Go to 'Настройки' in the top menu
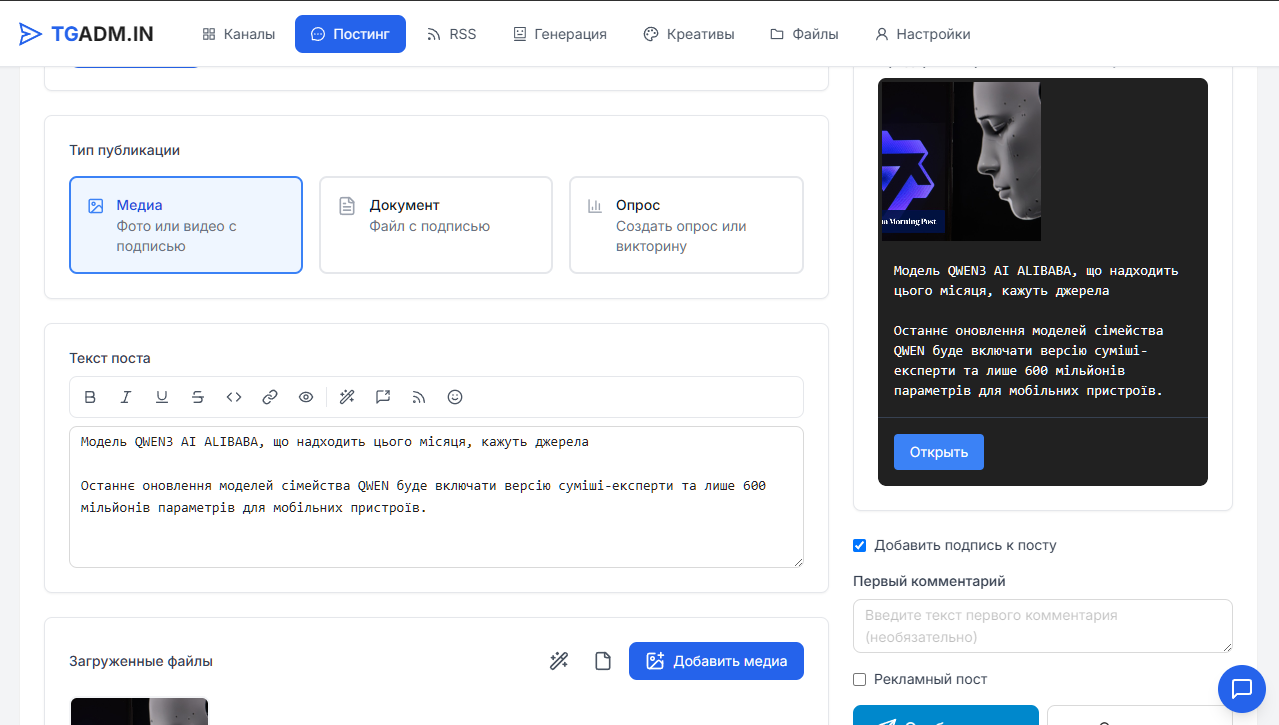1279x725 pixels. coord(922,34)
